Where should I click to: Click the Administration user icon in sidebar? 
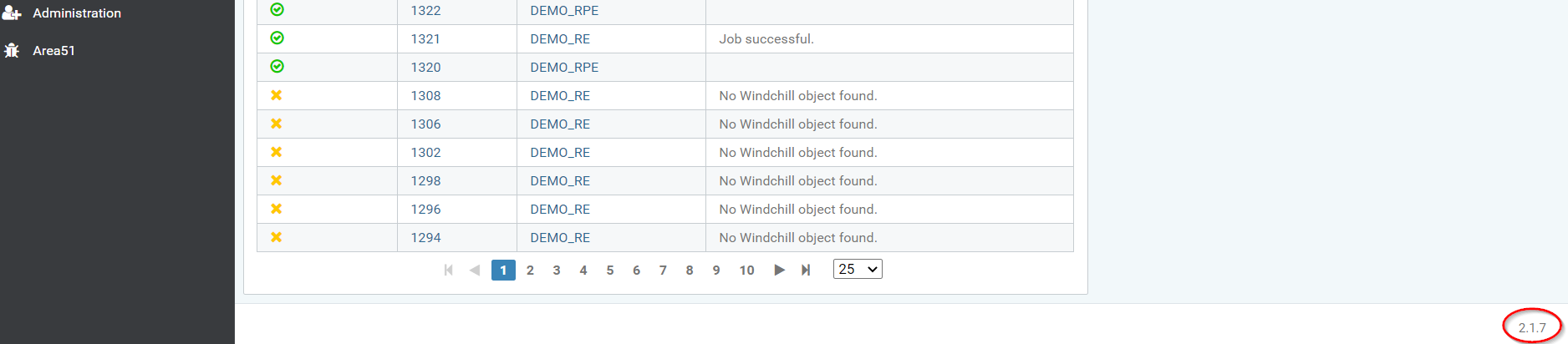pyautogui.click(x=12, y=13)
